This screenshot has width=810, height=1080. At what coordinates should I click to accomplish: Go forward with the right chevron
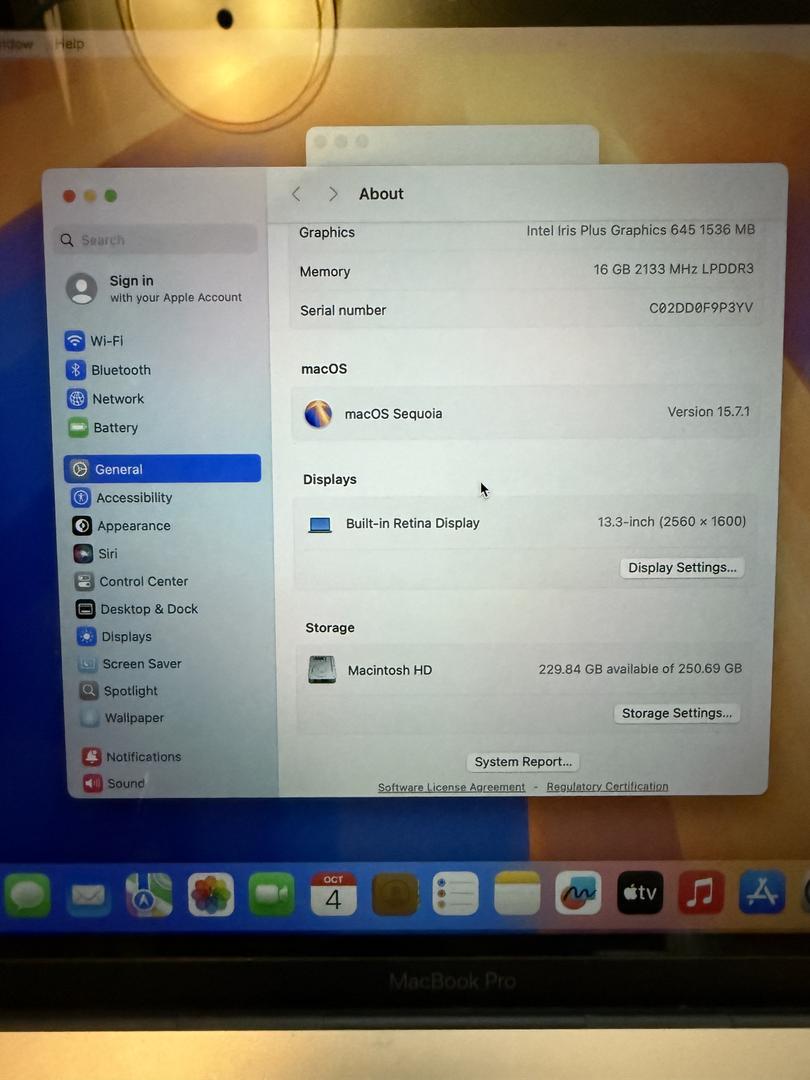pyautogui.click(x=333, y=194)
